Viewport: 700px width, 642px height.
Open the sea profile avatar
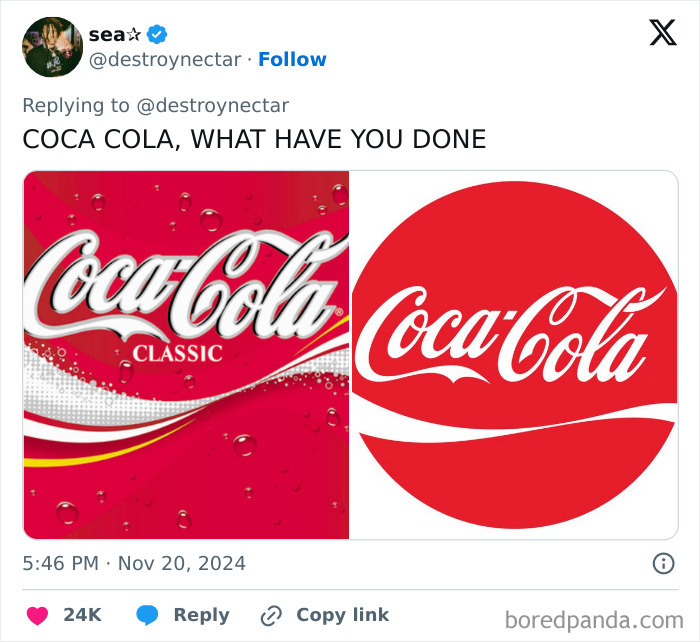(x=52, y=47)
